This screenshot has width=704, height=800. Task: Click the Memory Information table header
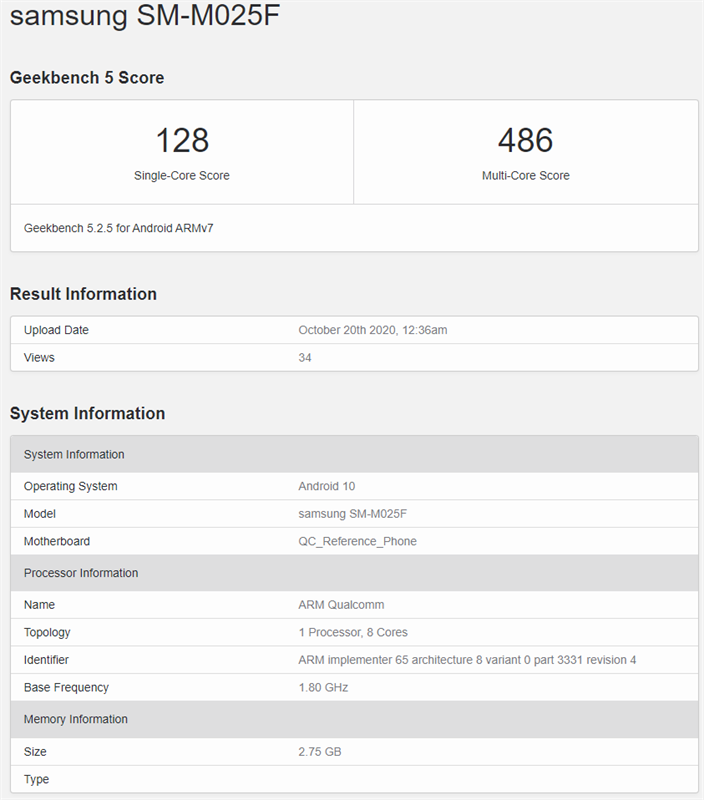coord(355,719)
